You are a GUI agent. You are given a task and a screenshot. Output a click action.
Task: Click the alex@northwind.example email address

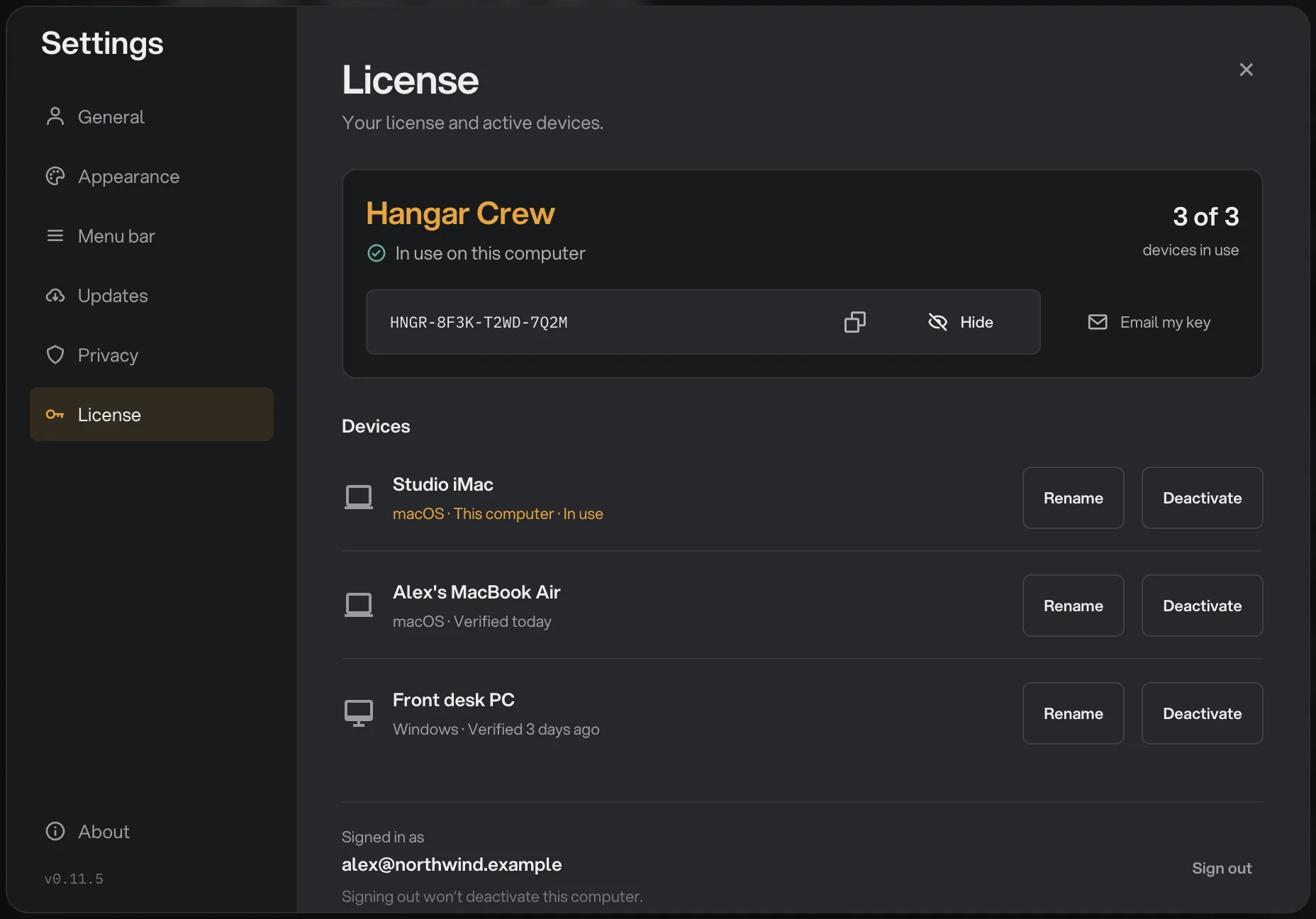click(x=452, y=864)
